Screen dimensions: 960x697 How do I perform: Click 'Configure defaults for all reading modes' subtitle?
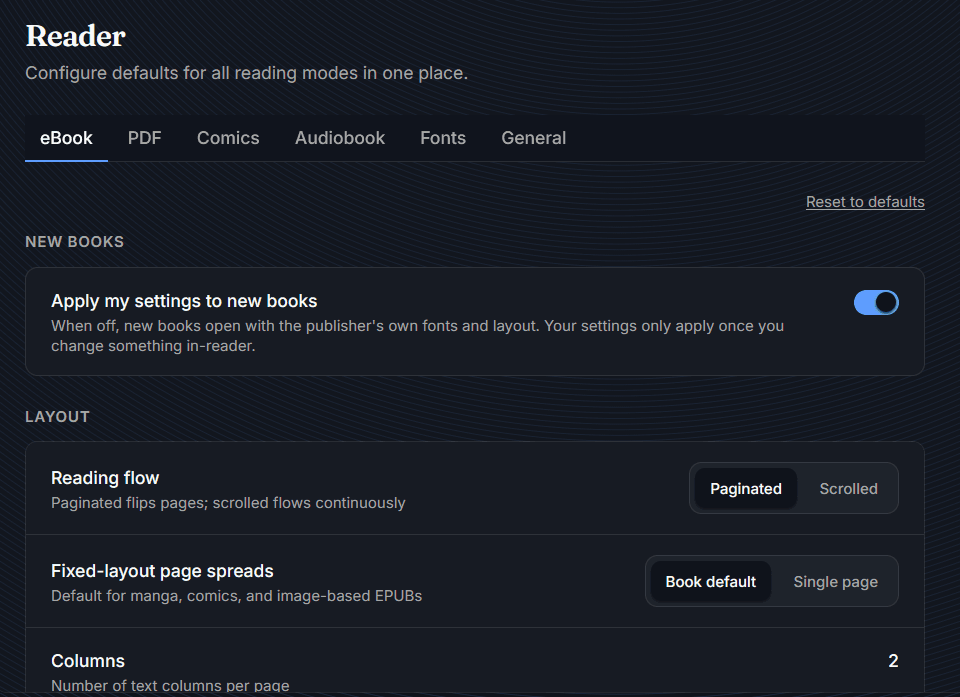pos(246,73)
